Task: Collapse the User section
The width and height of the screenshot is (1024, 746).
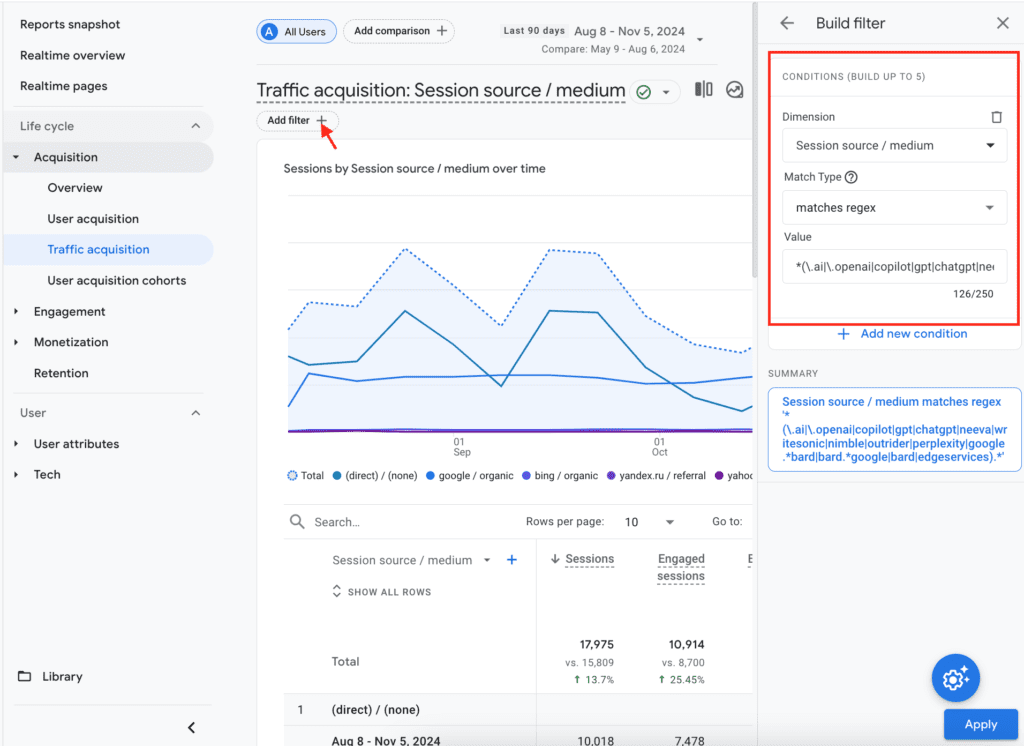Action: (195, 413)
